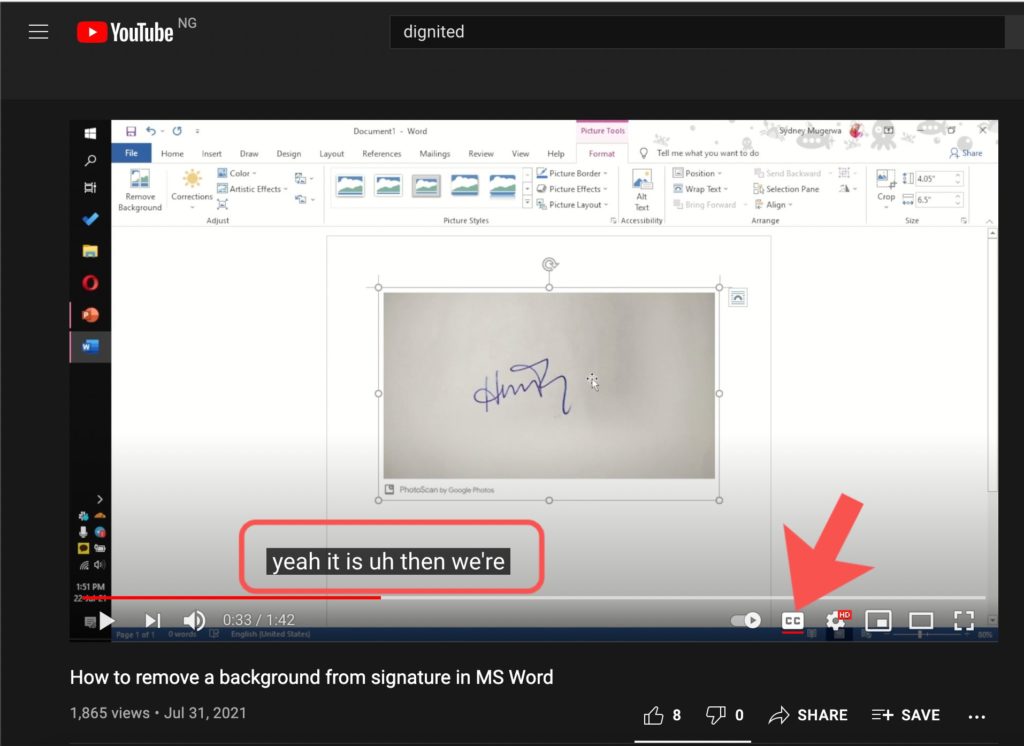This screenshot has height=746, width=1024.
Task: Open the Design ribbon tab
Action: [289, 154]
